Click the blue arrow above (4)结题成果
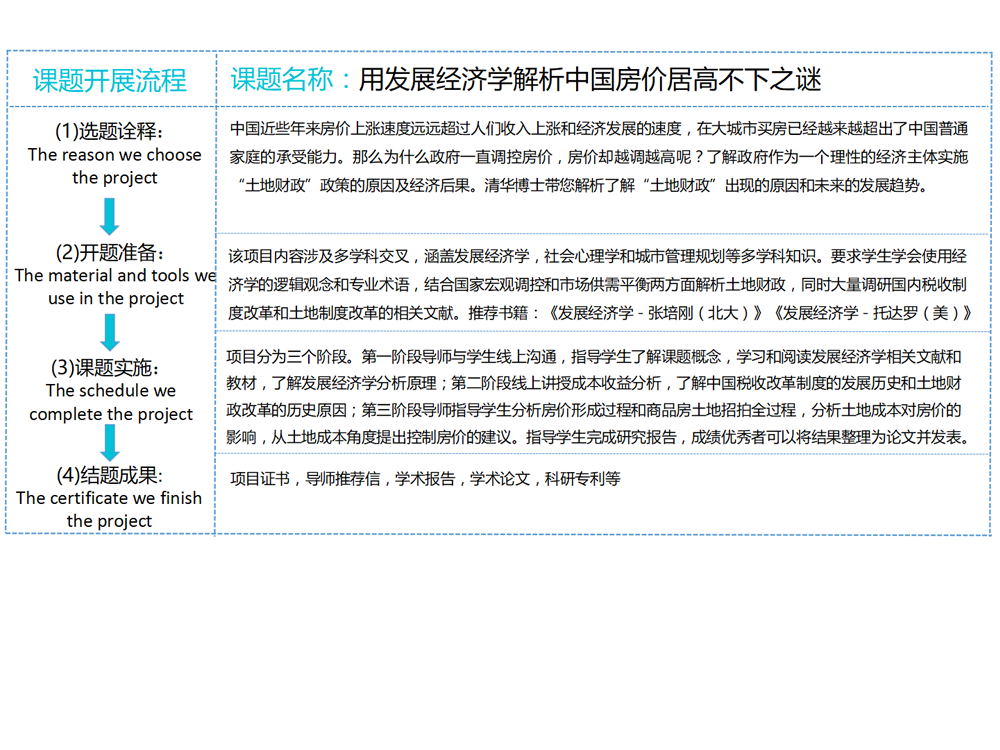This screenshot has width=1000, height=750. click(110, 442)
